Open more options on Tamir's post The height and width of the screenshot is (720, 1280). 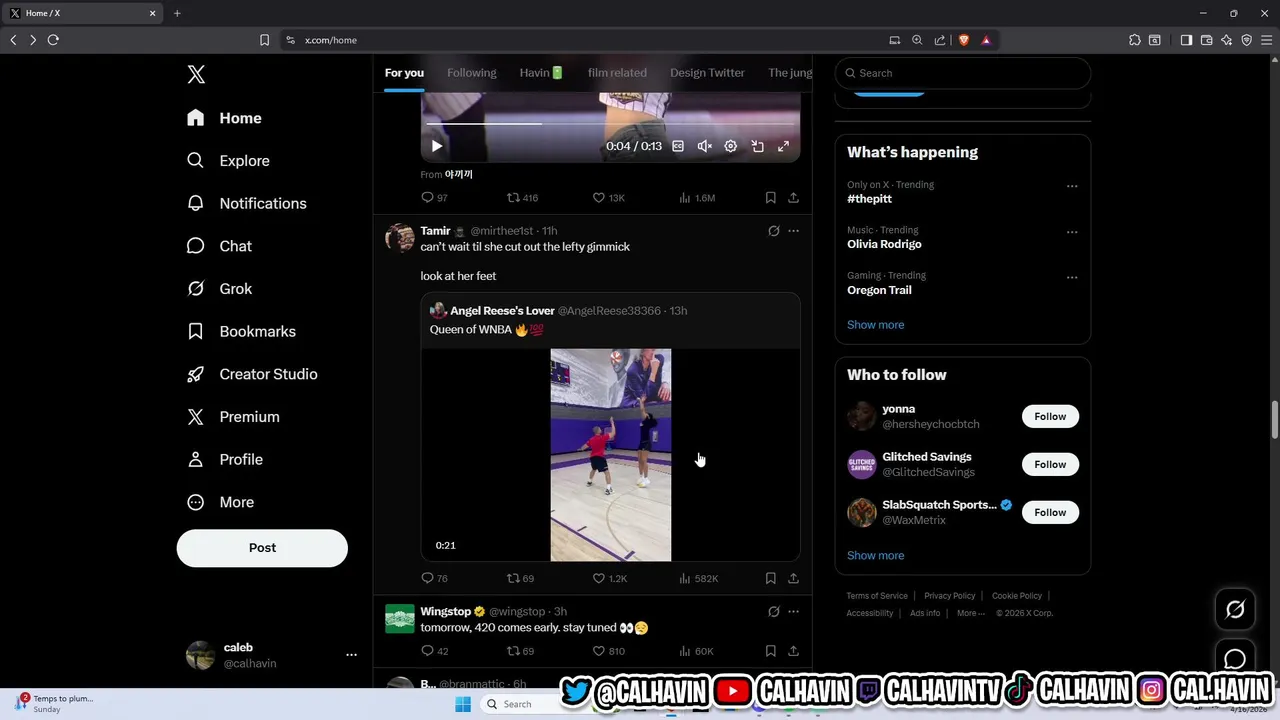point(793,231)
